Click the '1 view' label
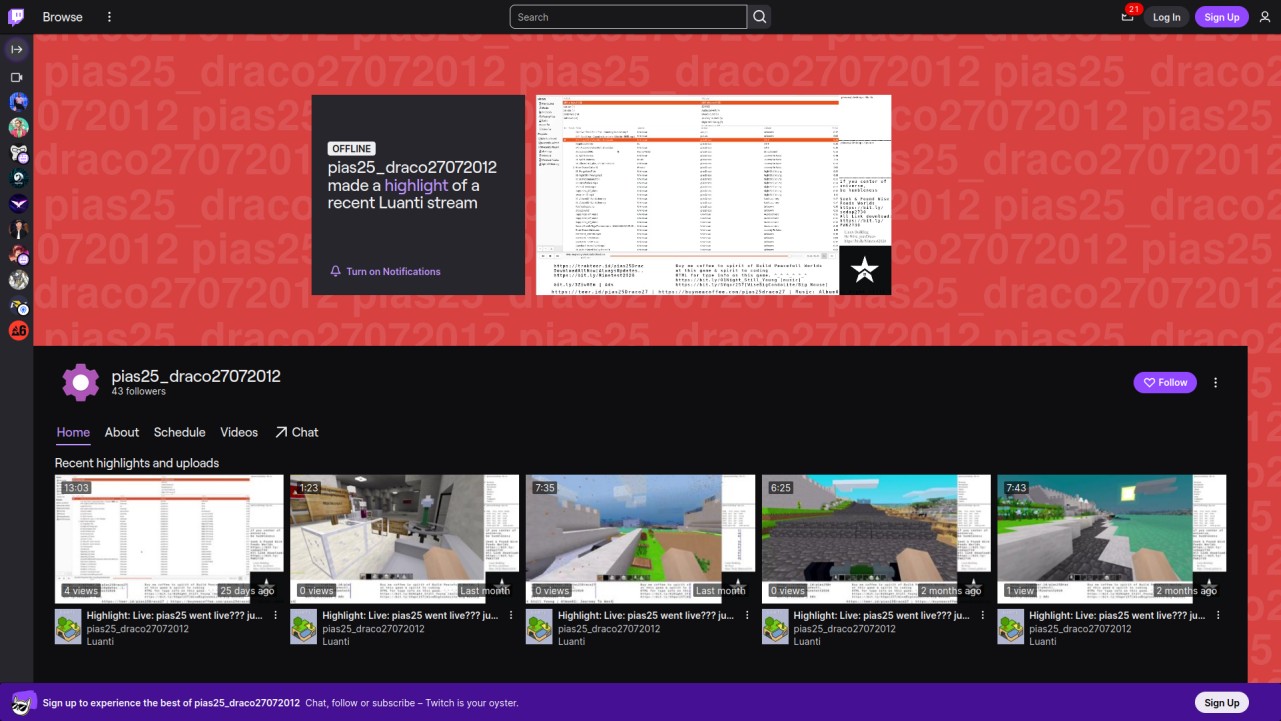 (1021, 591)
